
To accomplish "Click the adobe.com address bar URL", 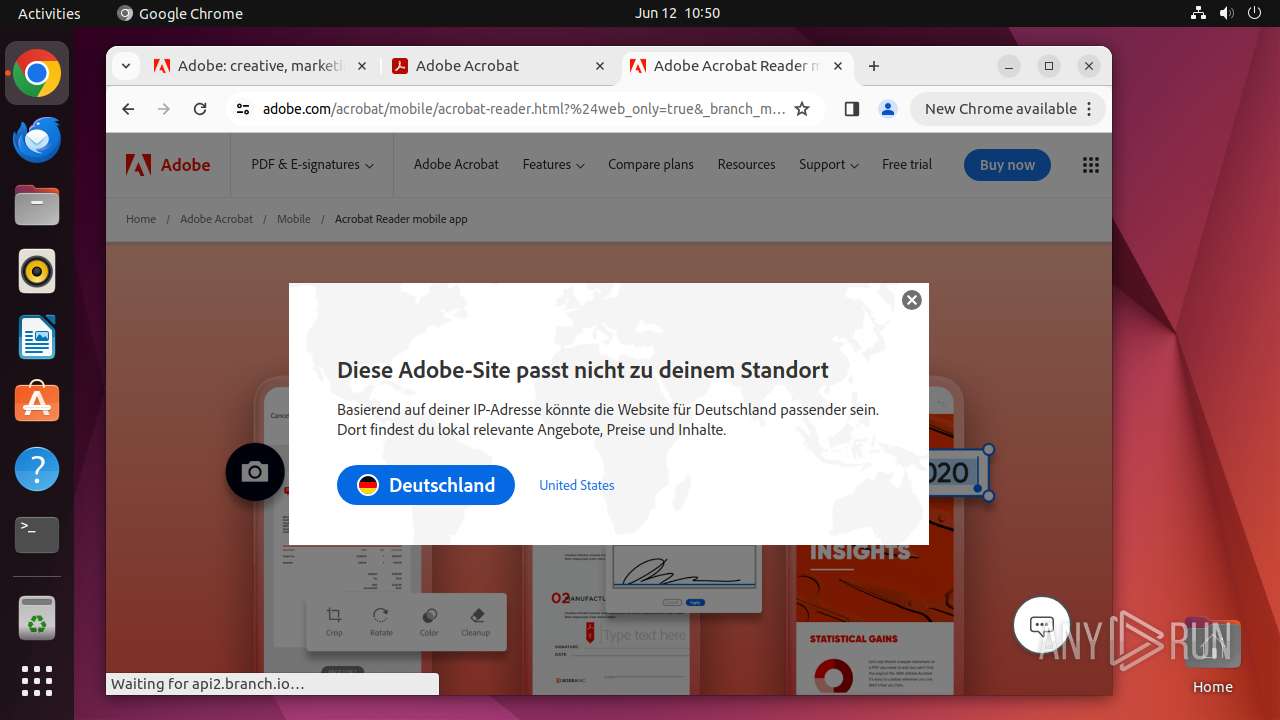I will pos(524,109).
